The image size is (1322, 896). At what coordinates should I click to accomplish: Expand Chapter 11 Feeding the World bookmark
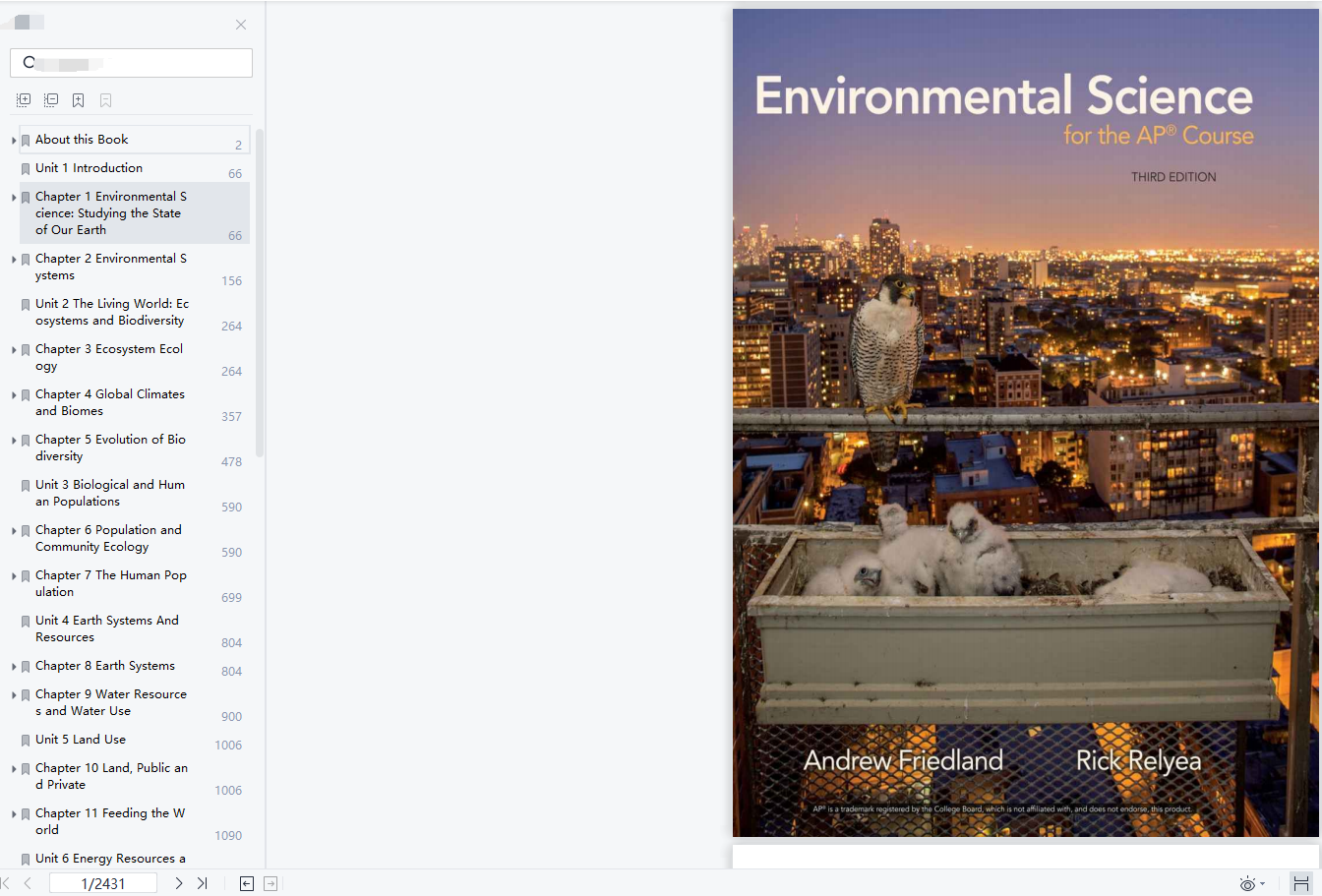14,814
